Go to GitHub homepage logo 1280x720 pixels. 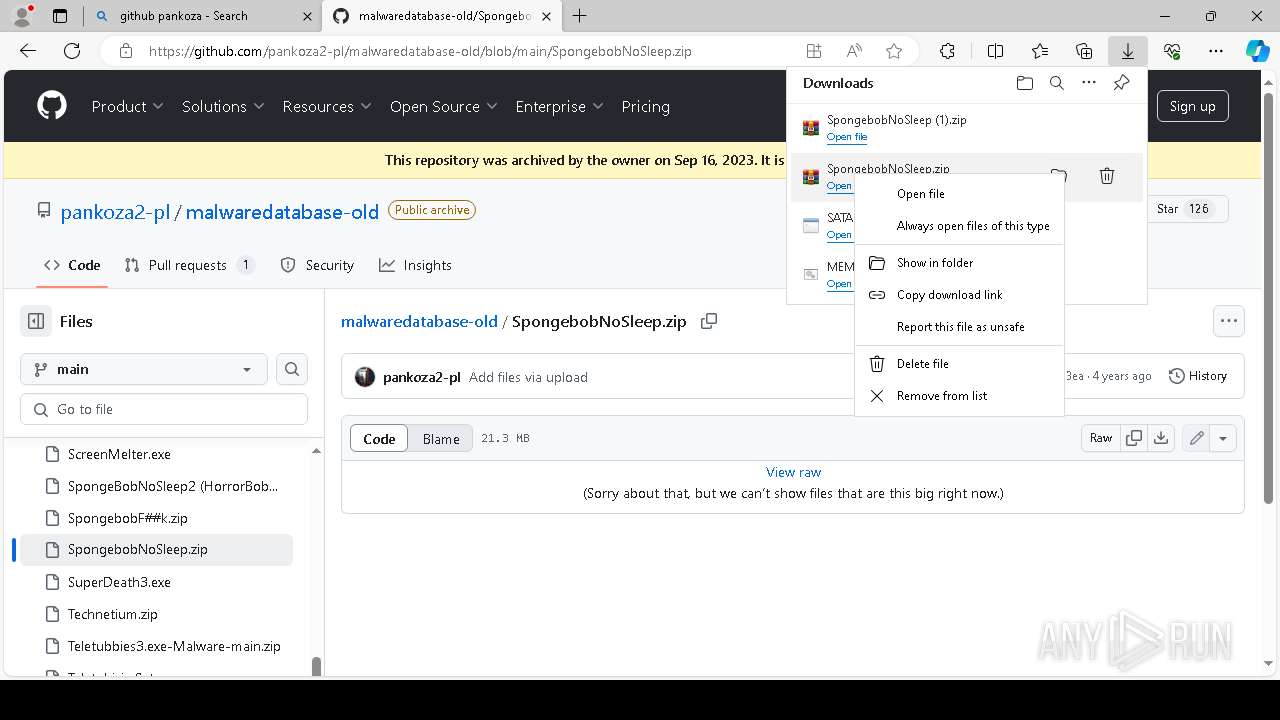coord(52,106)
